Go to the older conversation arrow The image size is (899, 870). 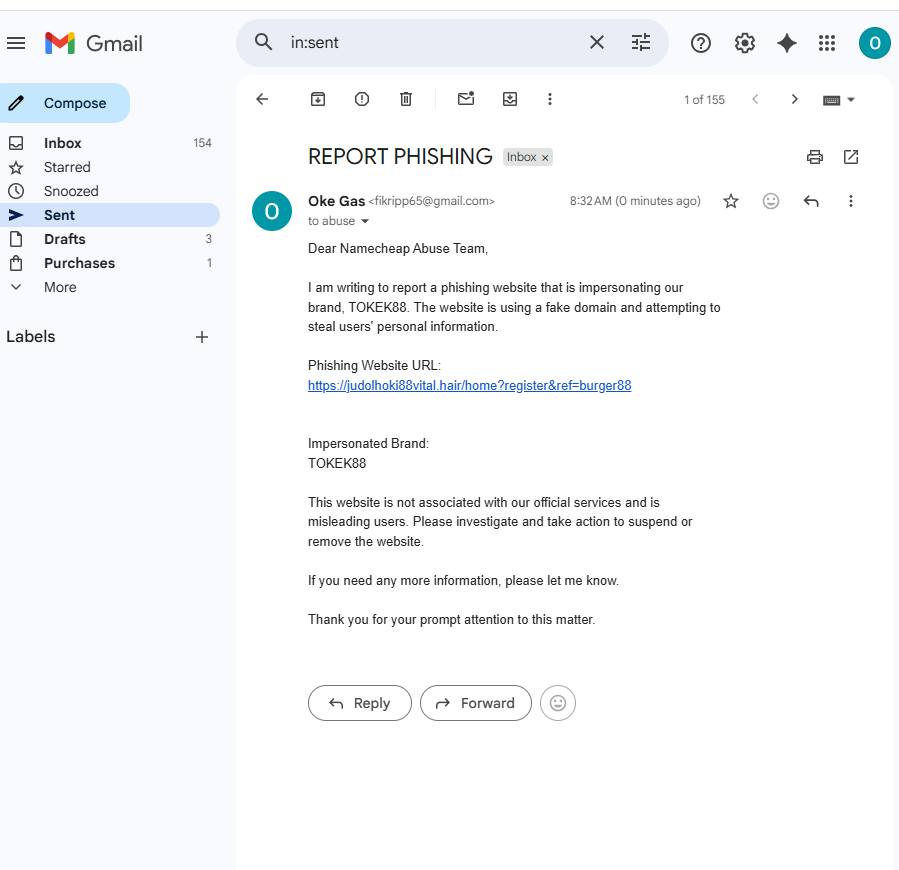pos(794,99)
